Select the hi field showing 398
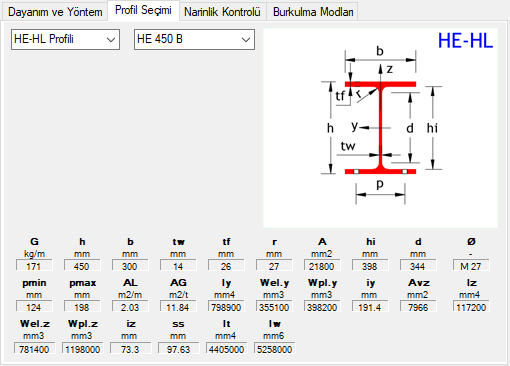This screenshot has width=510, height=366. (370, 266)
